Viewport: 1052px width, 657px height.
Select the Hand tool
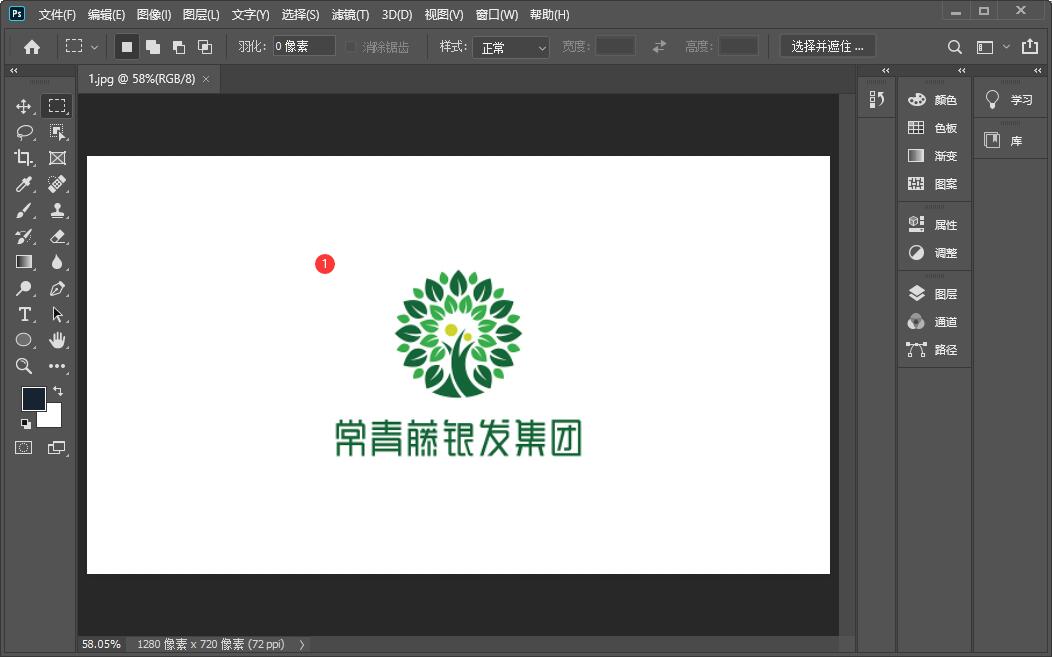tap(57, 340)
